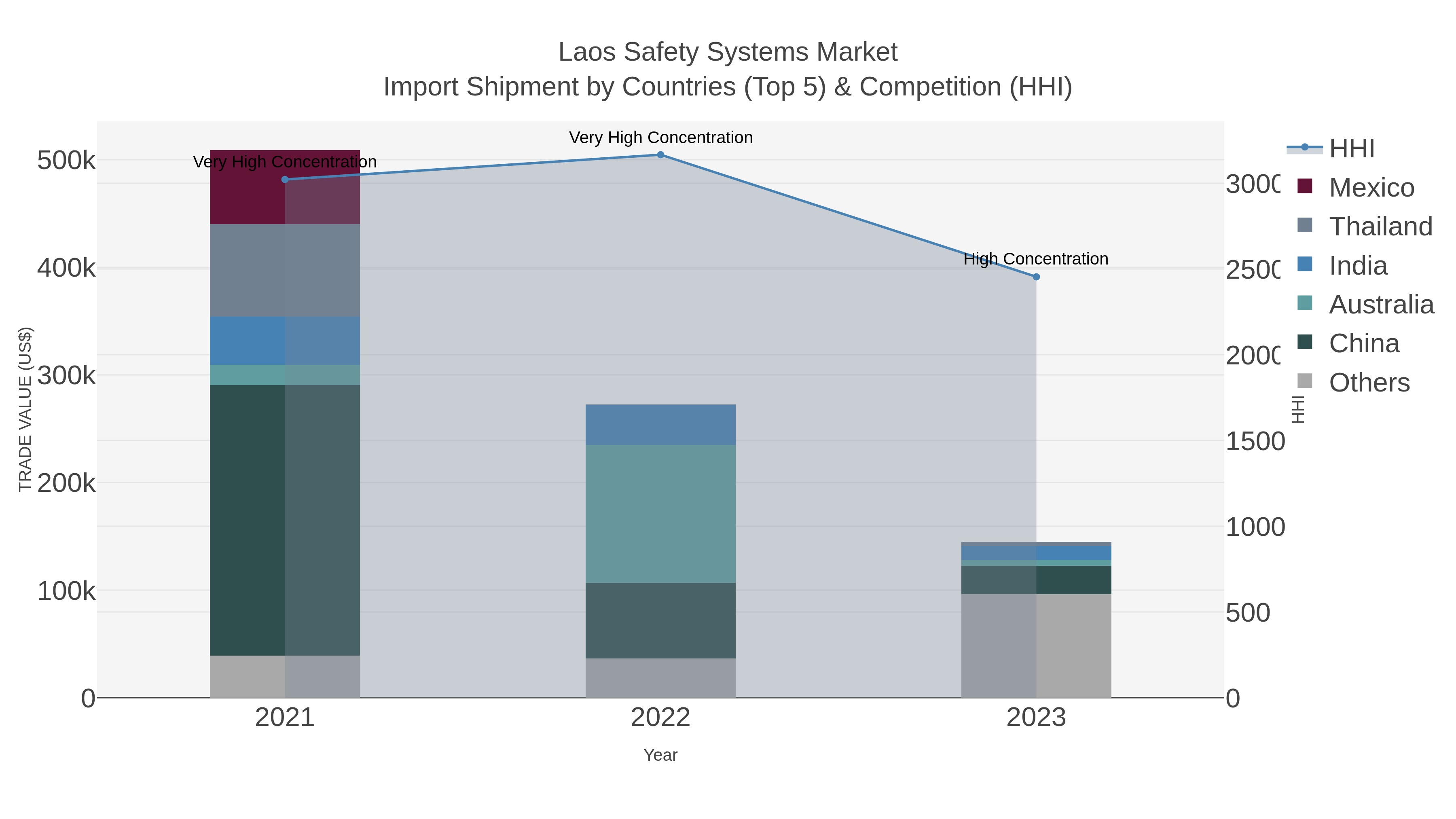
Task: Click the 2022 HHI data point marker
Action: 660,155
